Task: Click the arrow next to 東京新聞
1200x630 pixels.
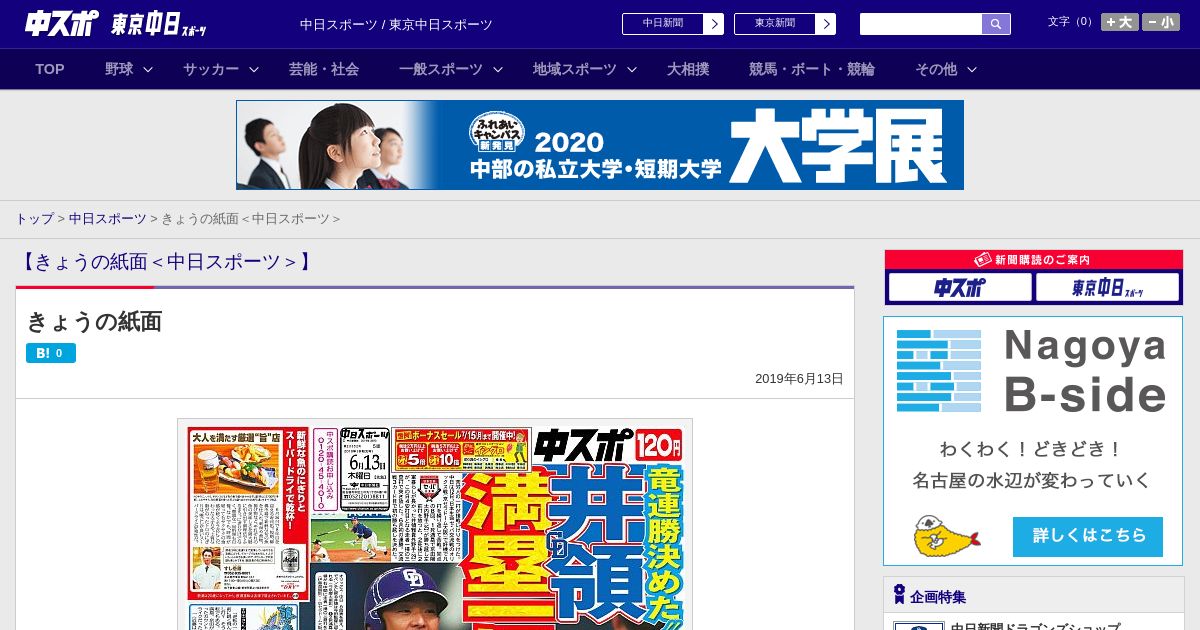Action: coord(826,24)
